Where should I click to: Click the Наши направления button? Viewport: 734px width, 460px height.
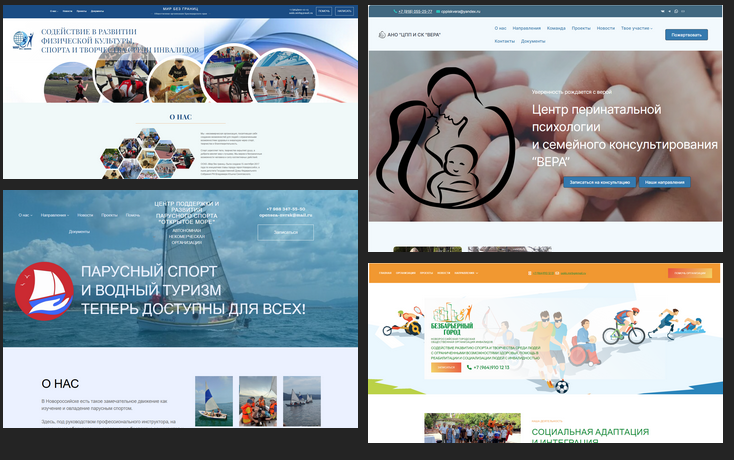point(665,182)
